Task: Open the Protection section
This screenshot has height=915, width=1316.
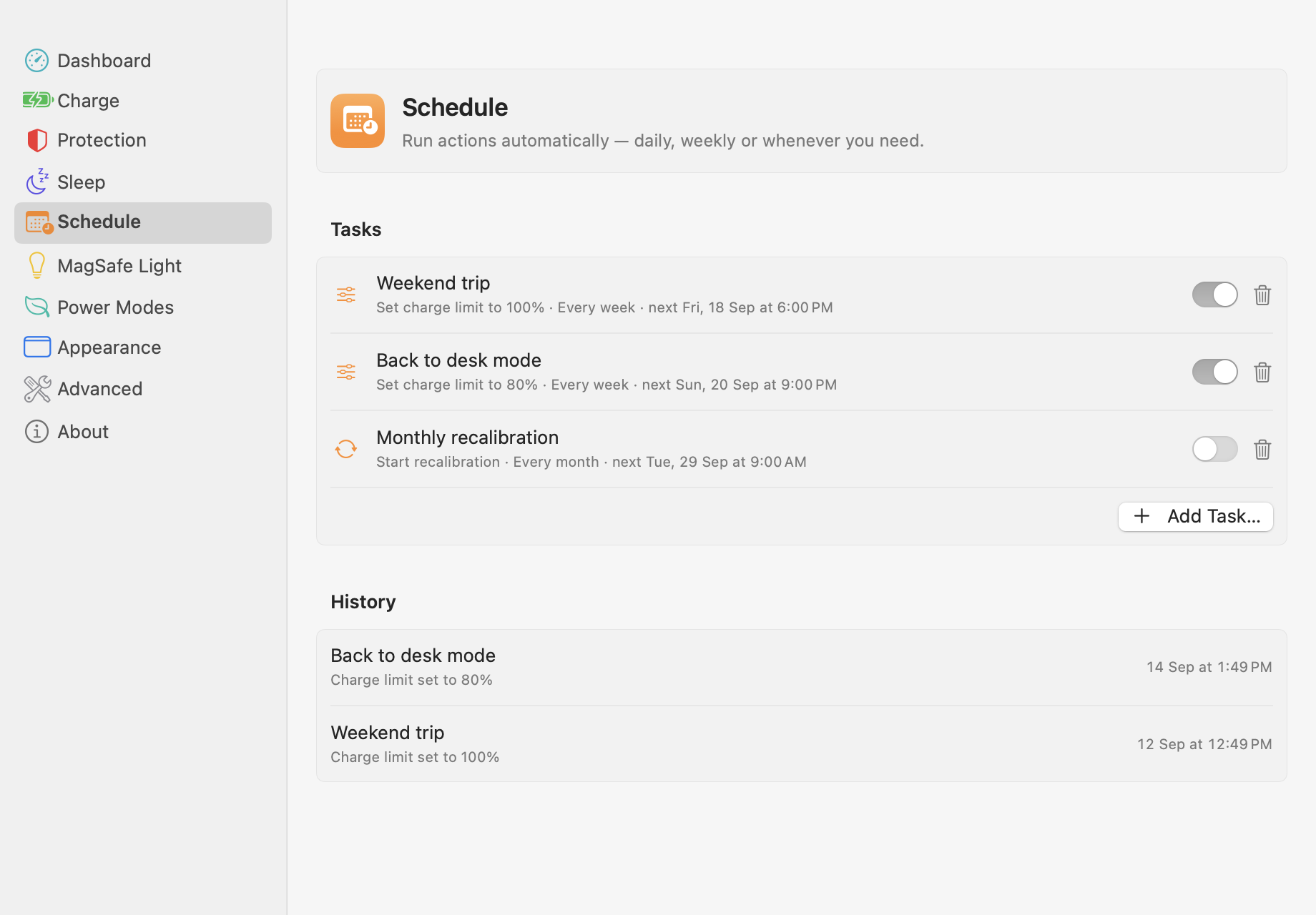Action: click(143, 140)
